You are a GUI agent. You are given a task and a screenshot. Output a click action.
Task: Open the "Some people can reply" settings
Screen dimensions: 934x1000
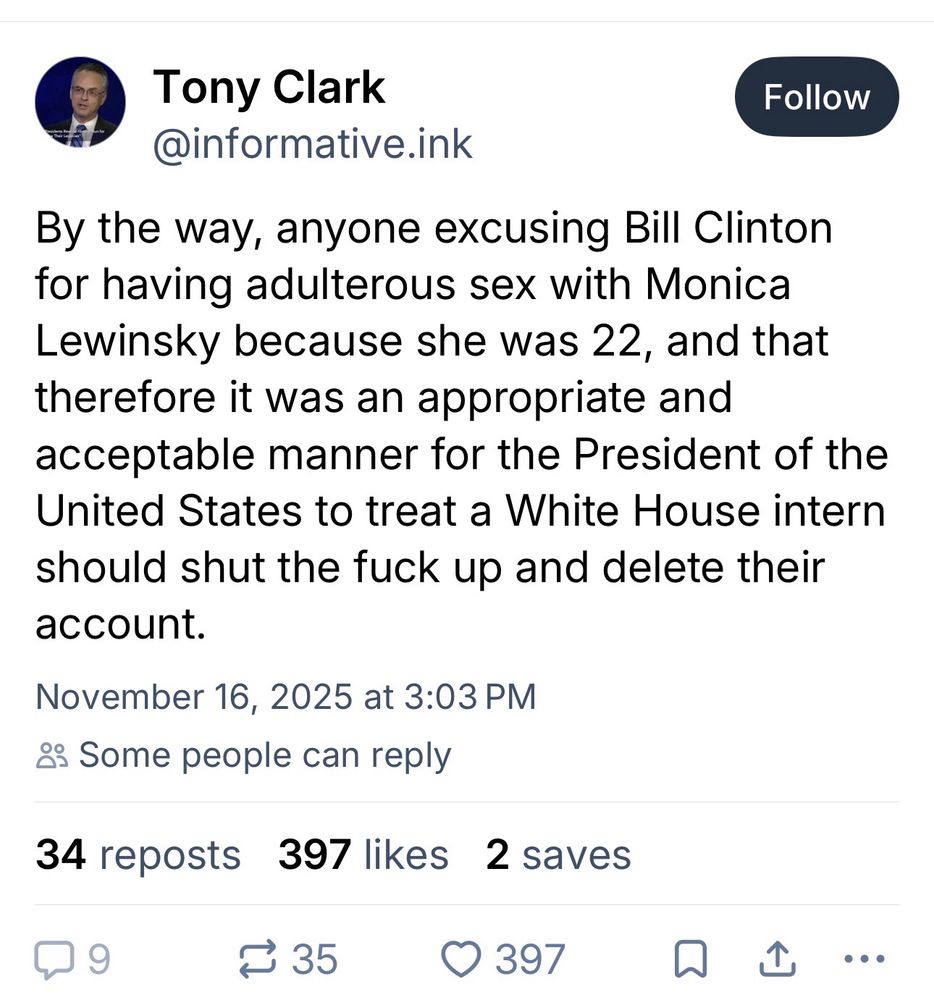[265, 756]
